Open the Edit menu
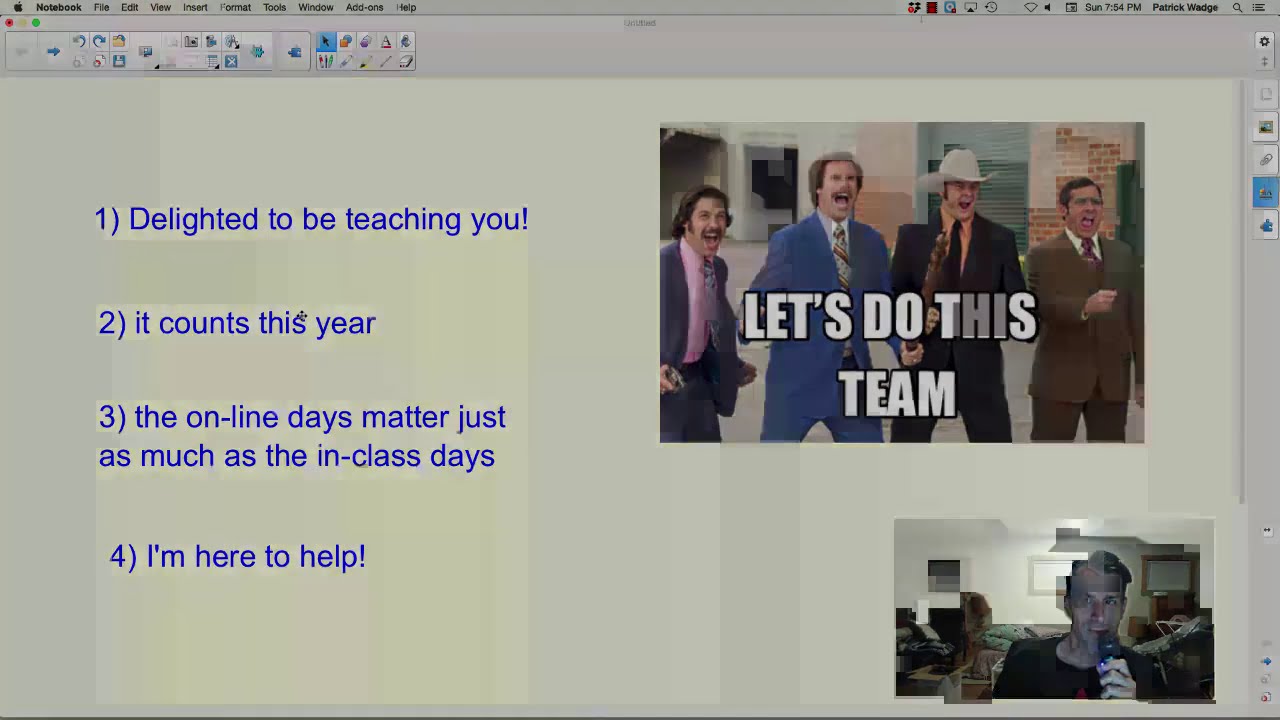 (x=130, y=7)
